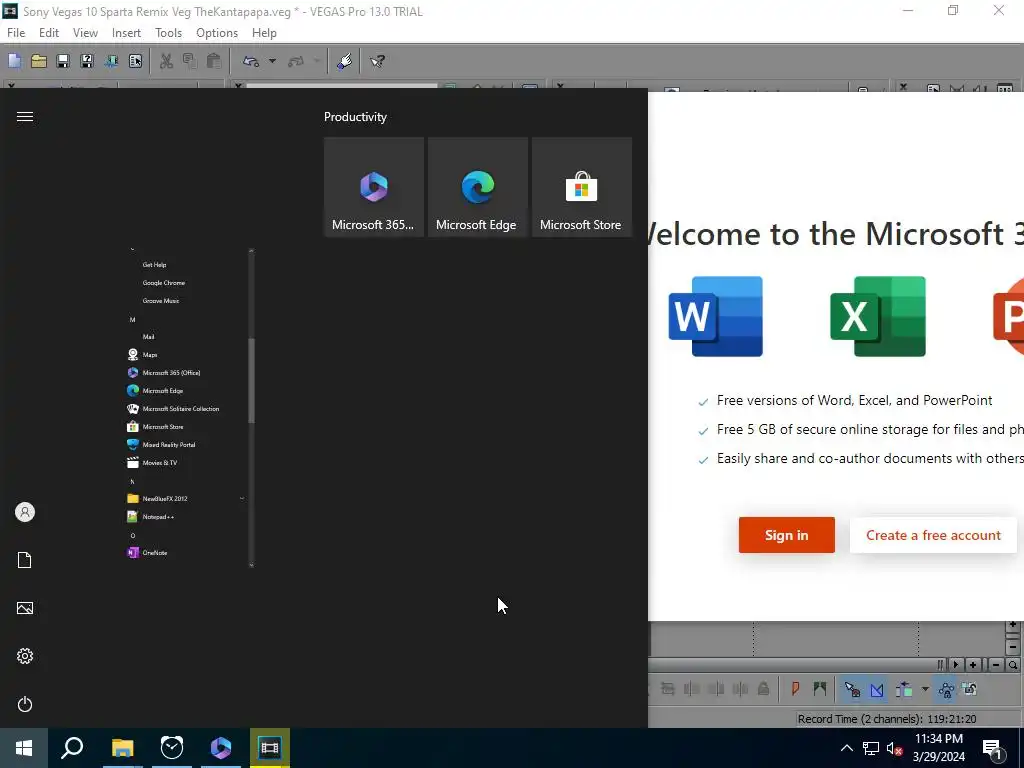Switch to the Vegas Pro taskbar icon

pos(269,748)
